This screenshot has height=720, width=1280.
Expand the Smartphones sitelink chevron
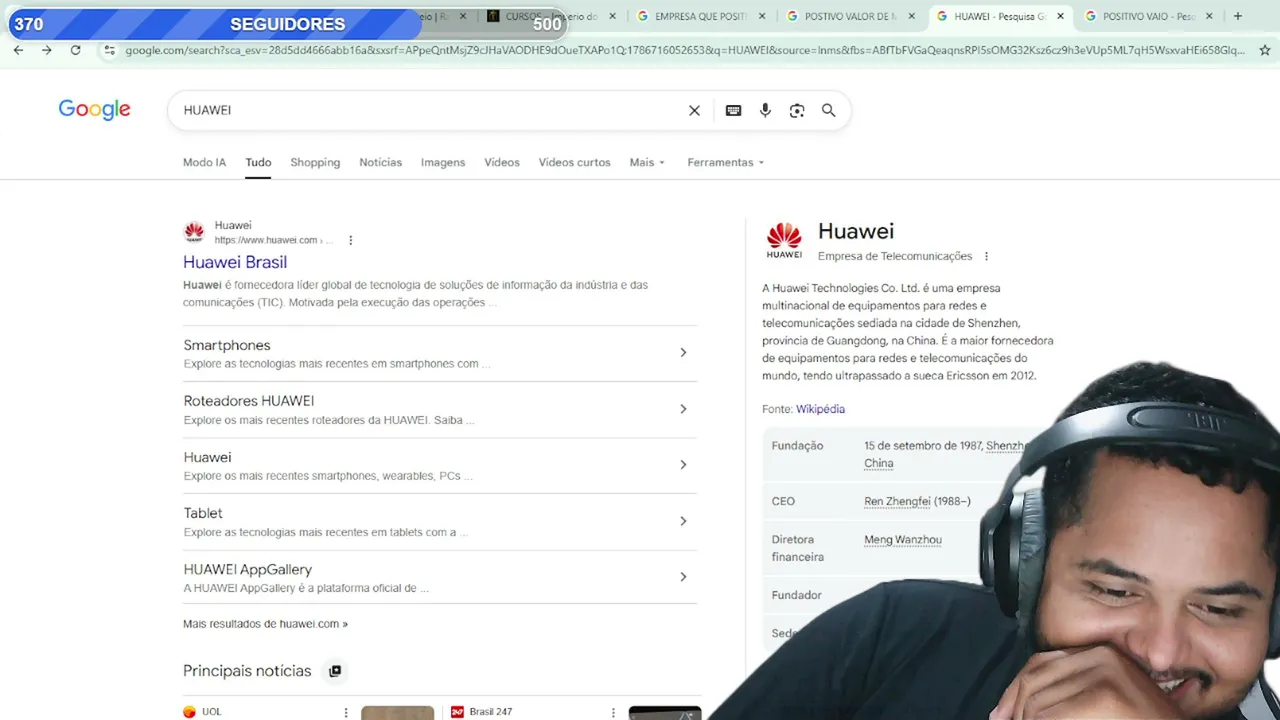coord(683,353)
